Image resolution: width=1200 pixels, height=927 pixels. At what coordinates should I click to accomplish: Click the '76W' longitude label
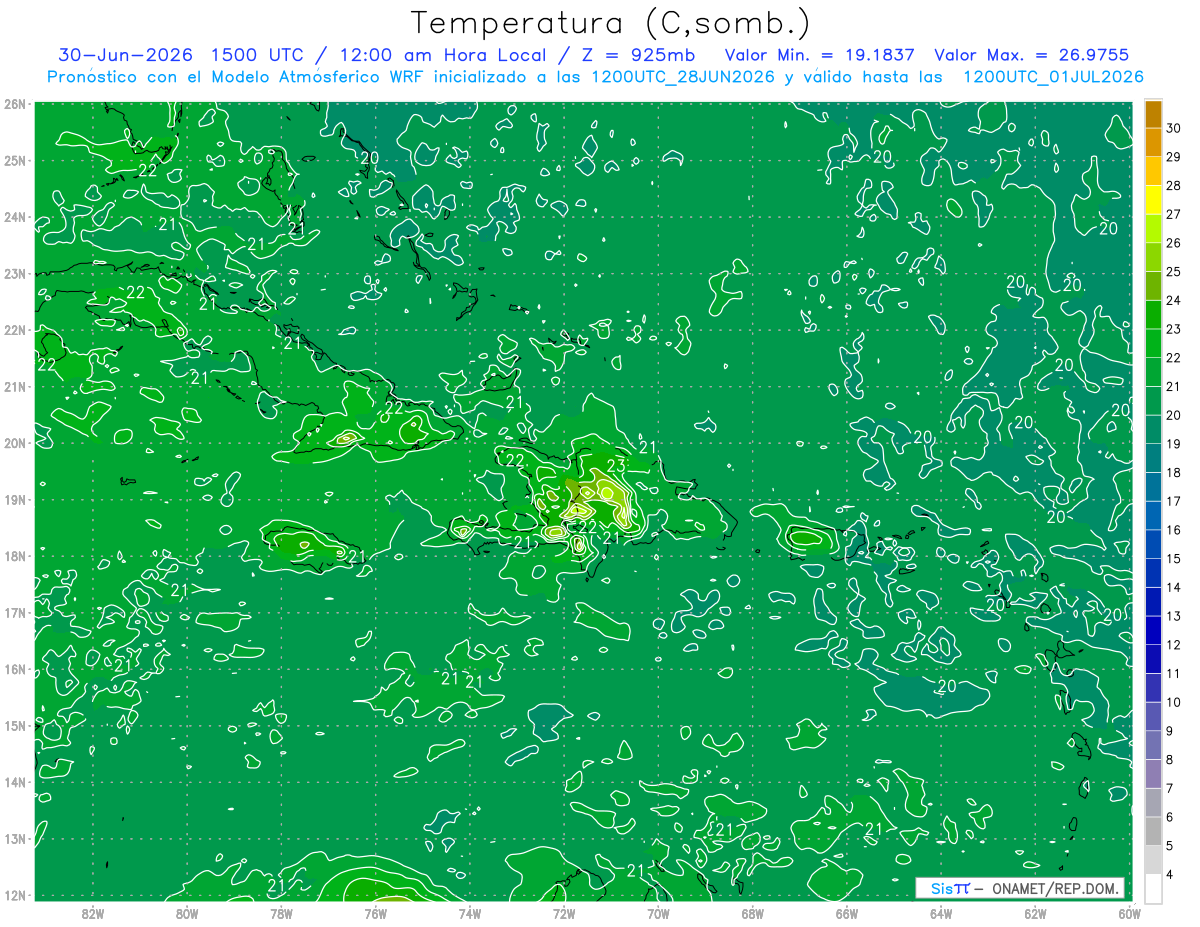tap(376, 913)
